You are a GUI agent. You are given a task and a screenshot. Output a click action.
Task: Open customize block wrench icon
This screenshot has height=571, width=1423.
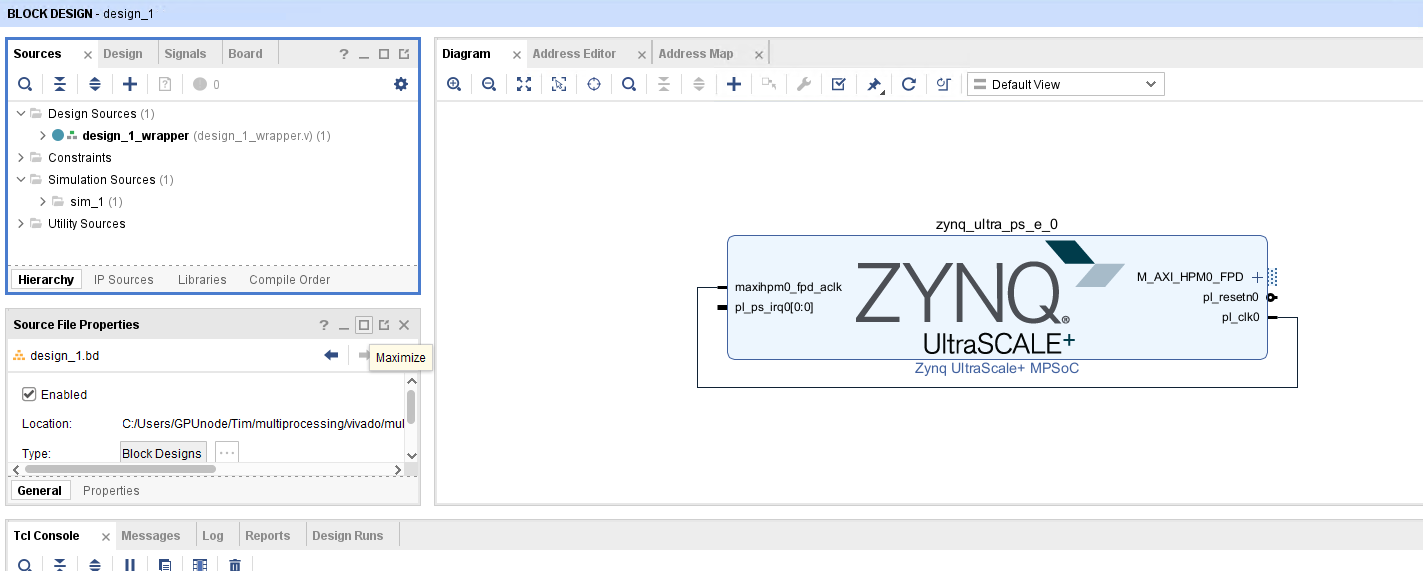coord(803,84)
